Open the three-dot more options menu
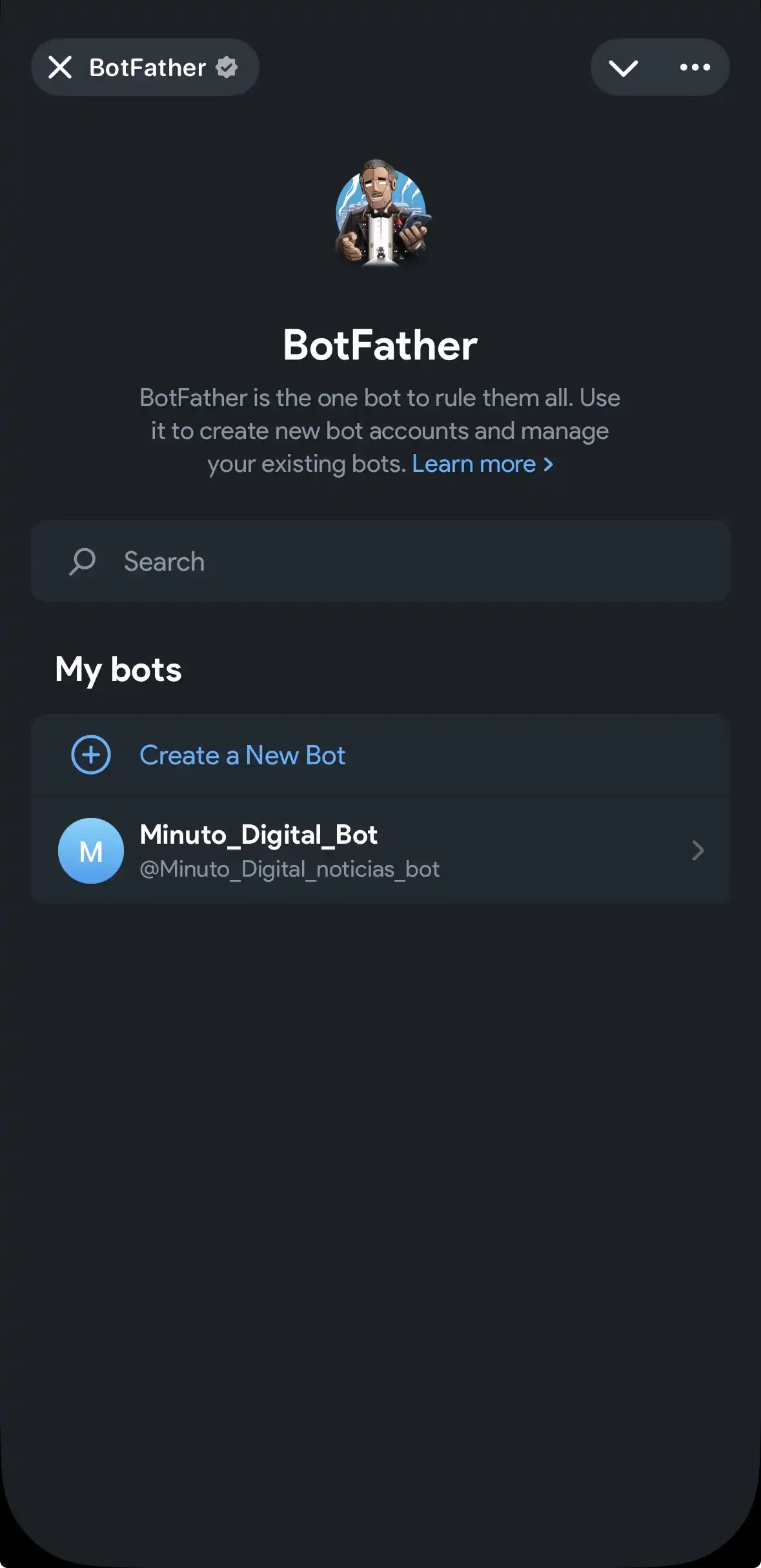Screen dimensions: 761x1568 point(695,67)
